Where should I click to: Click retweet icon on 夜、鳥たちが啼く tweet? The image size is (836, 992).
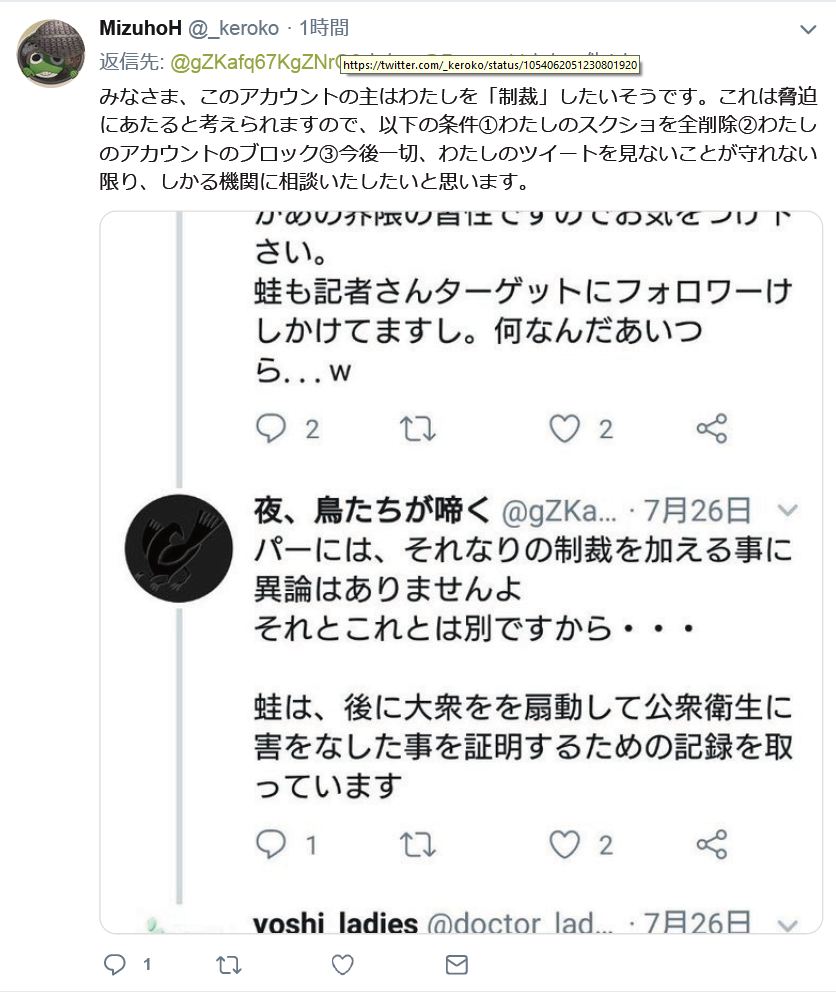[418, 845]
